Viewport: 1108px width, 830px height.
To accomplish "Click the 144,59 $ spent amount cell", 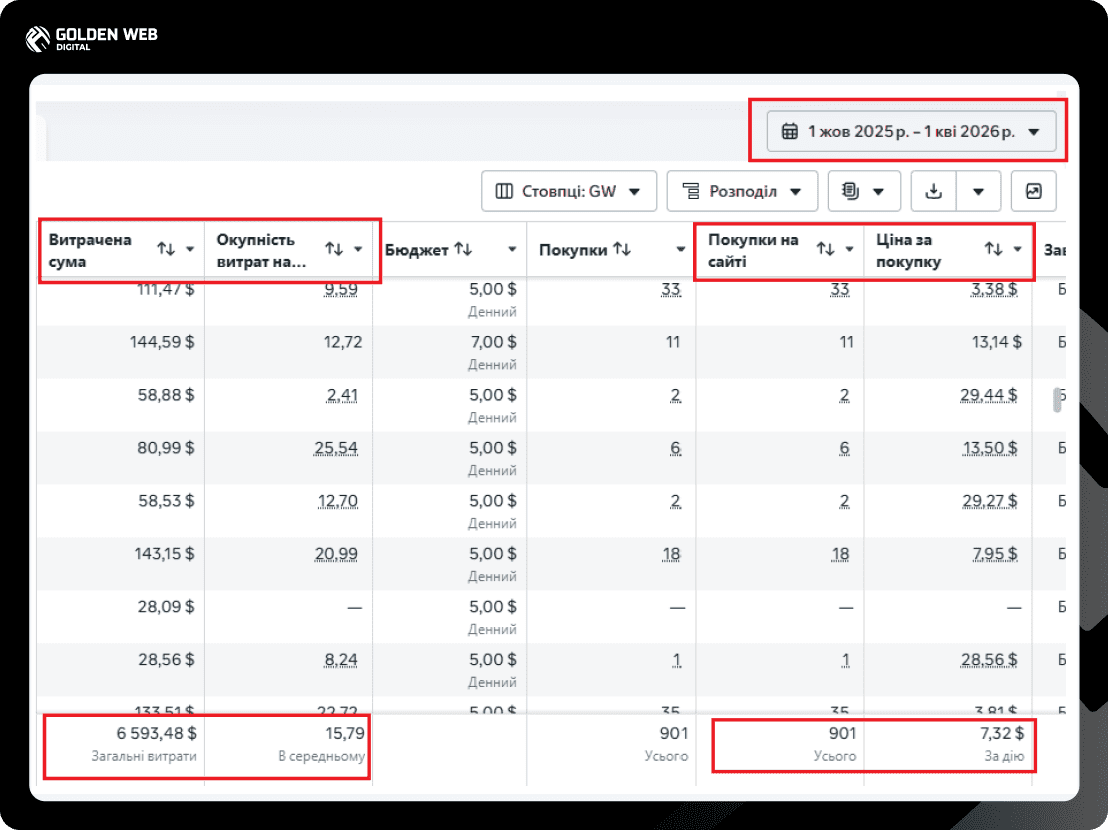I will [x=162, y=342].
